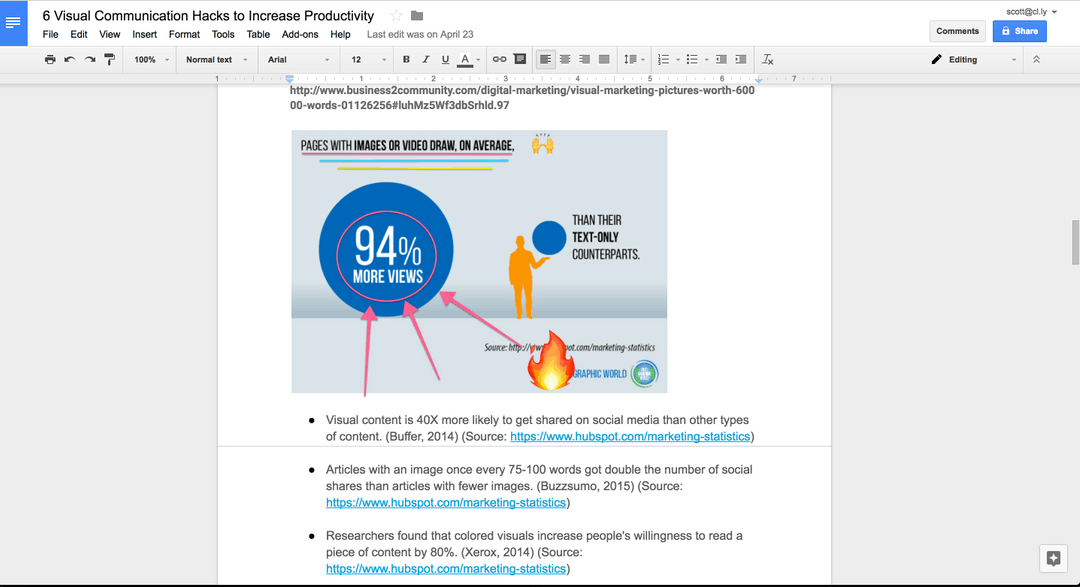This screenshot has width=1080, height=587.
Task: Open hubspot link in Xerox 2014 bullet
Action: (446, 569)
